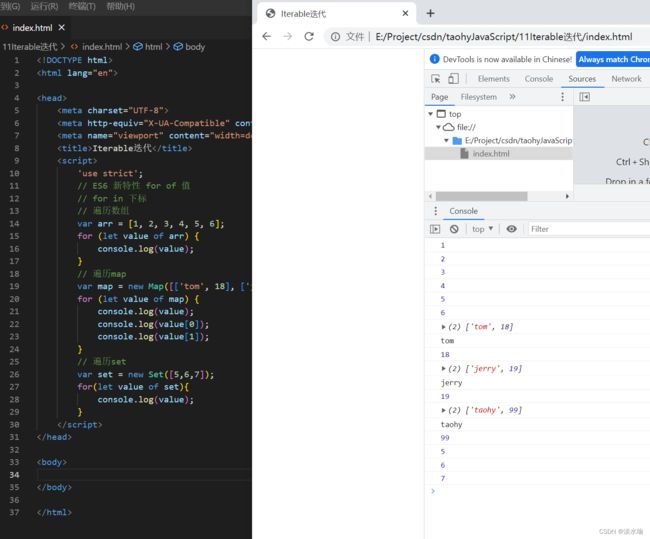This screenshot has width=650, height=539.
Task: Activate the inspect element picker tool
Action: click(x=435, y=78)
